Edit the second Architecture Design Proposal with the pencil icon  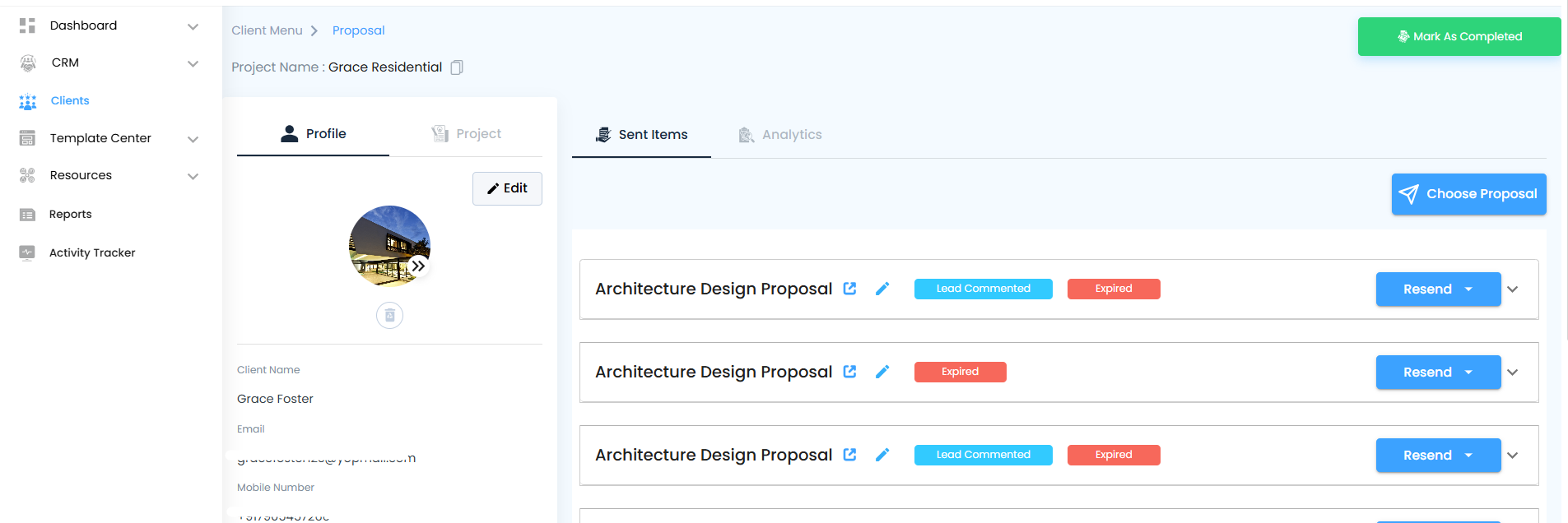point(882,372)
